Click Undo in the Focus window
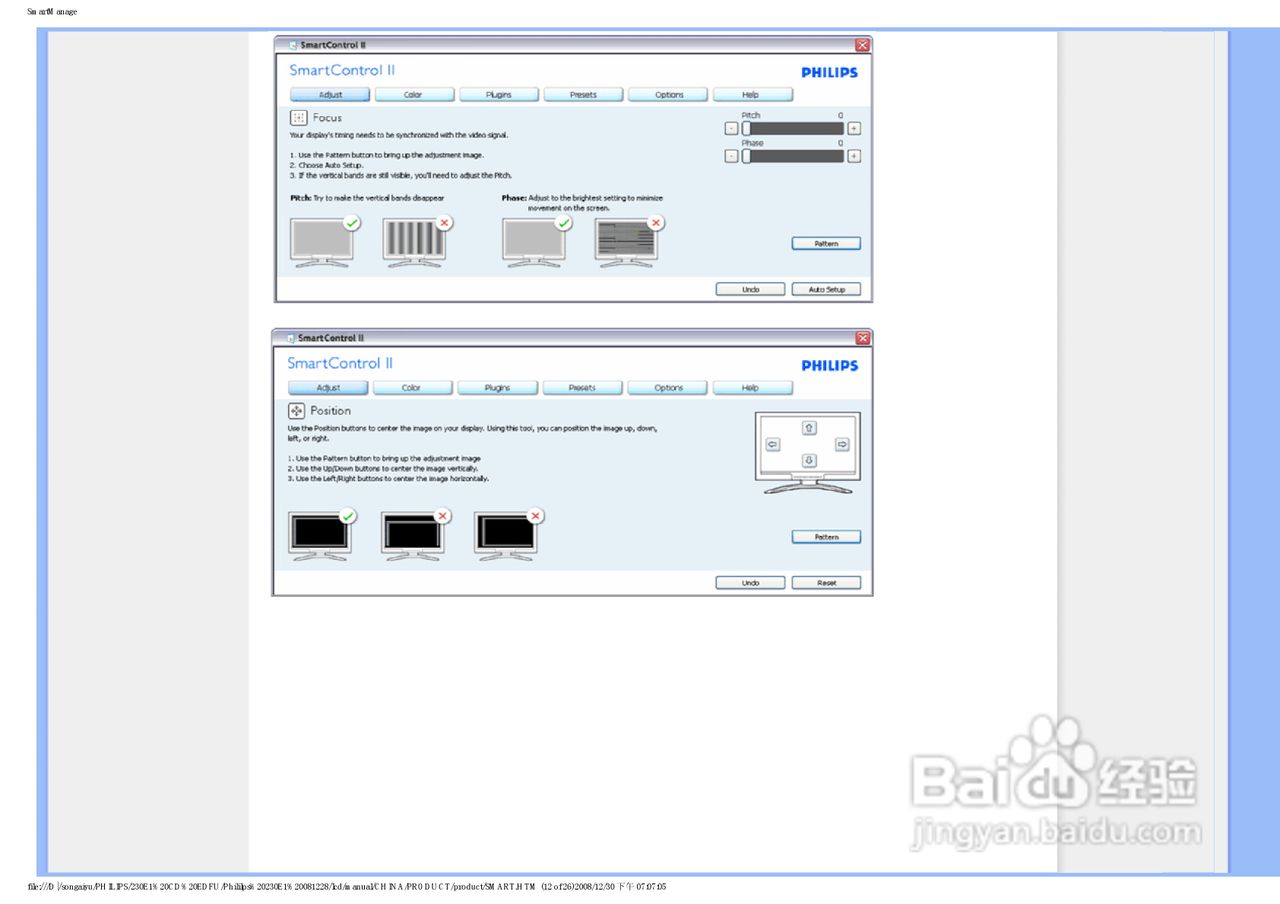This screenshot has width=1280, height=904. pyautogui.click(x=750, y=289)
